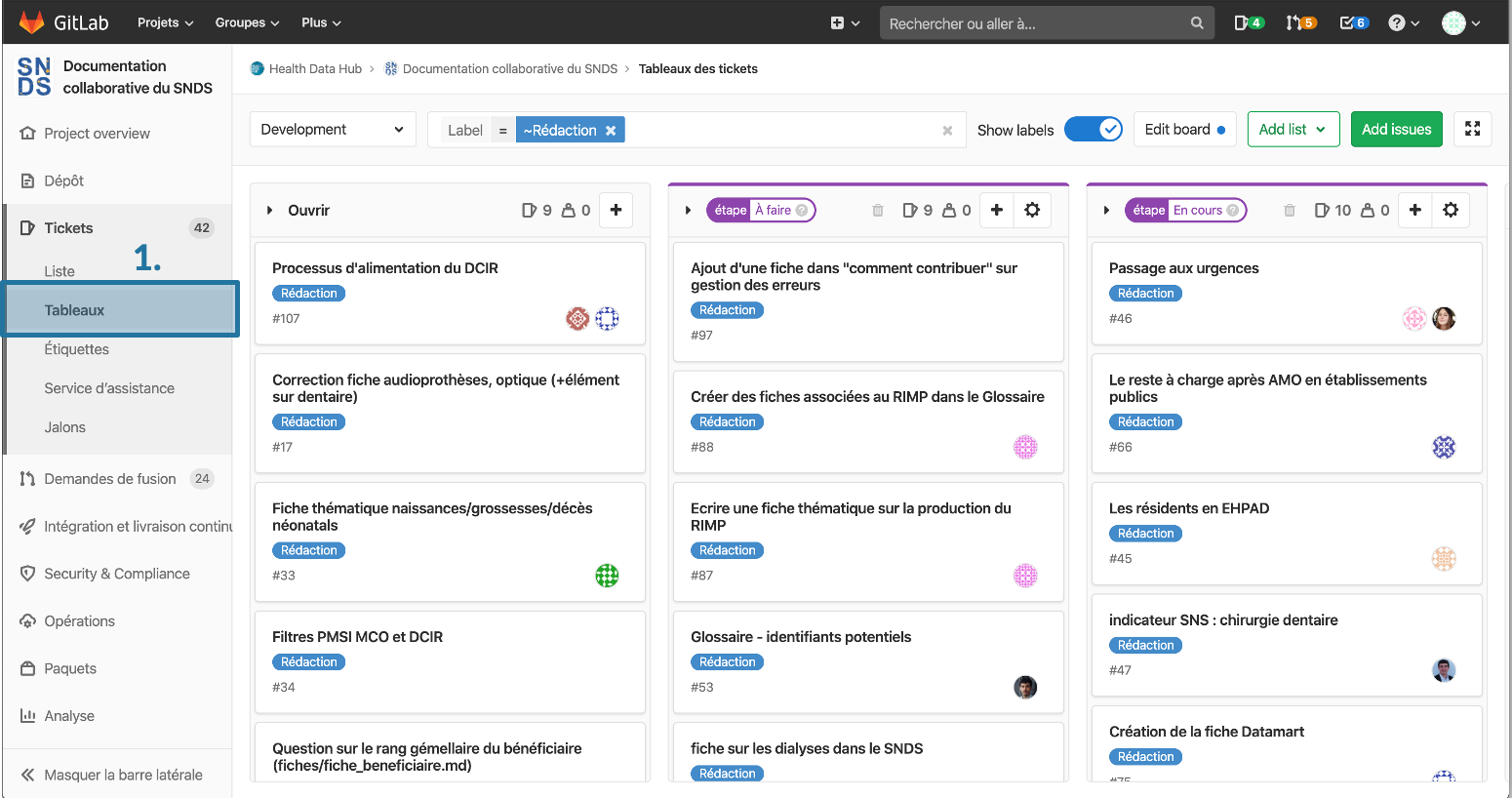Open the Development board dropdown

click(333, 129)
